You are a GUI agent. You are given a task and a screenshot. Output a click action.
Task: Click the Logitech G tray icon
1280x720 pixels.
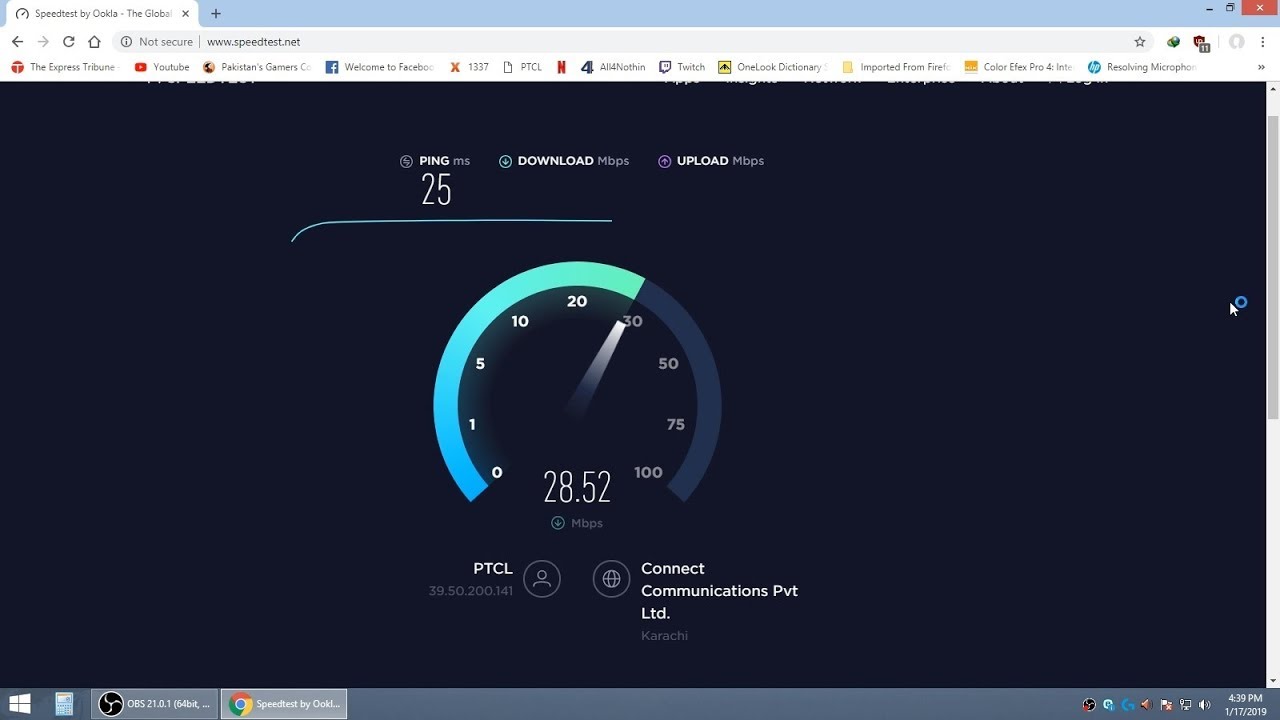(x=1128, y=705)
